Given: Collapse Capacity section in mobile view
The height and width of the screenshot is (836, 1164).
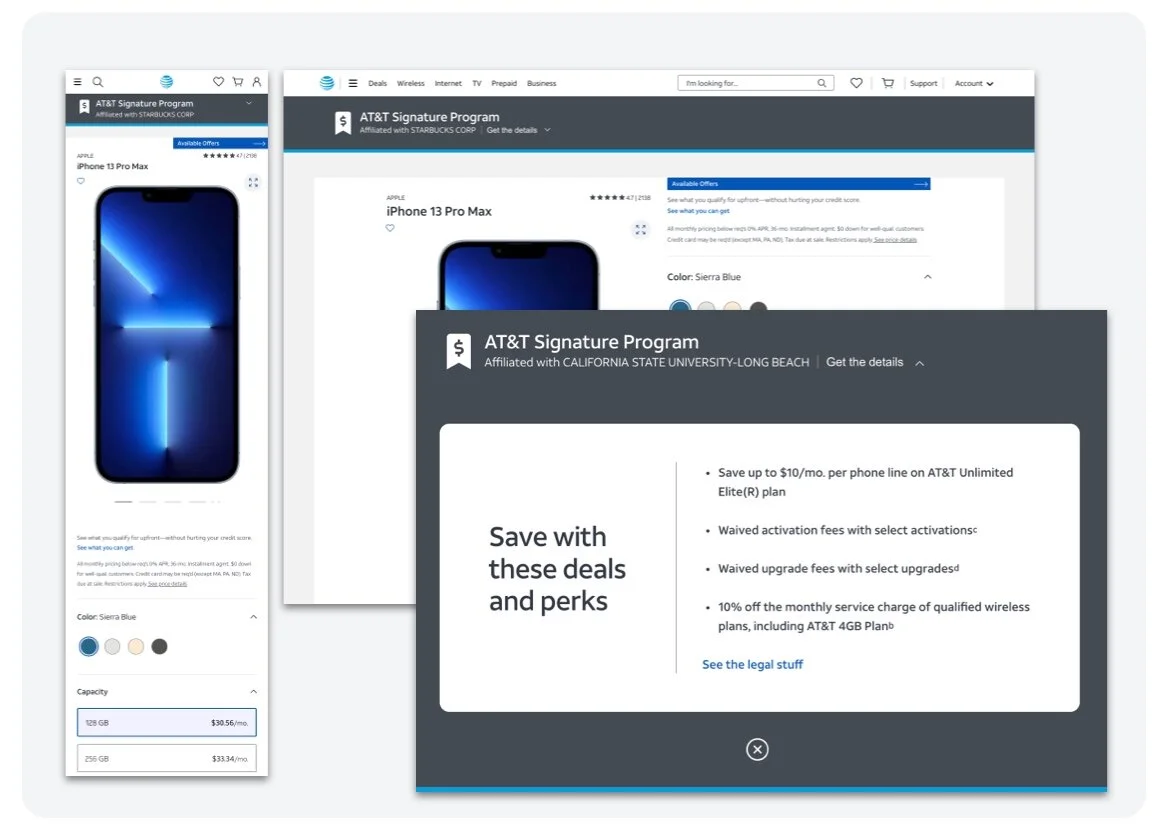Looking at the screenshot, I should click(x=253, y=691).
